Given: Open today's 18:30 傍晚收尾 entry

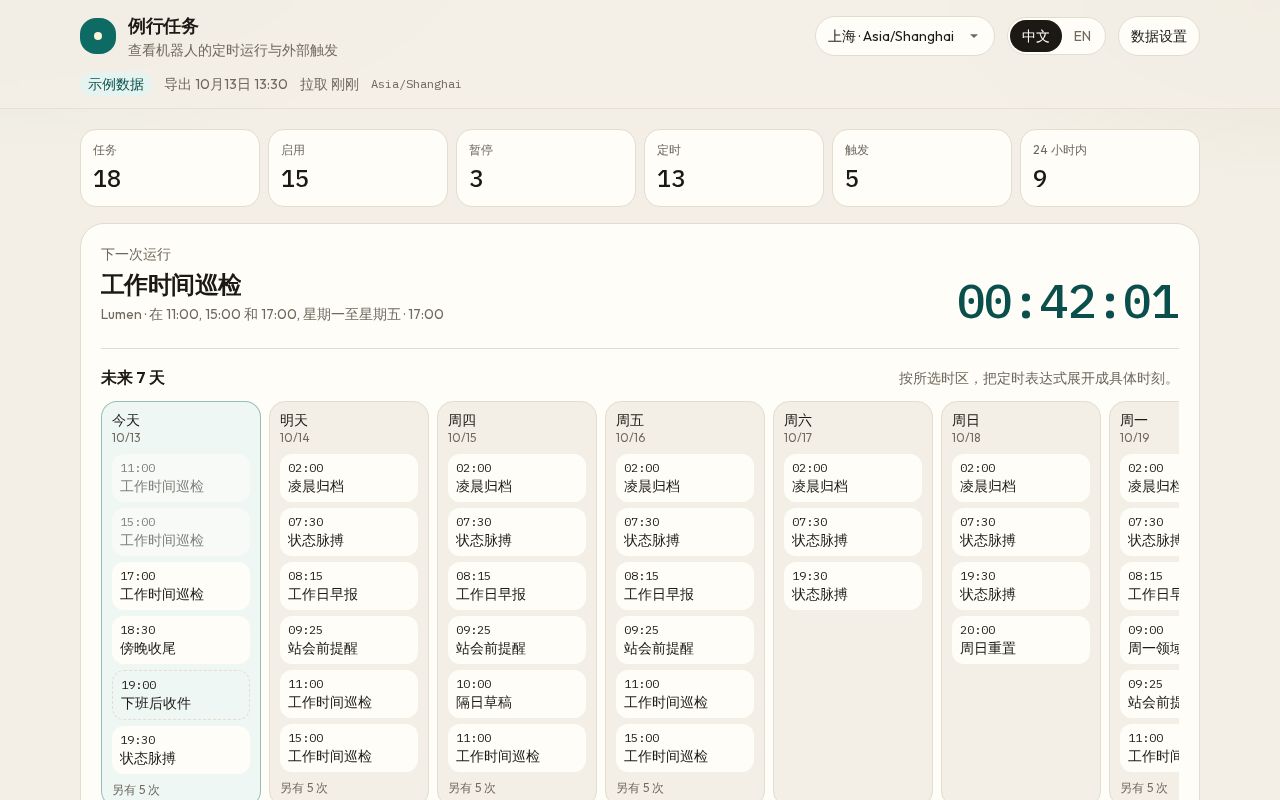Looking at the screenshot, I should [181, 640].
